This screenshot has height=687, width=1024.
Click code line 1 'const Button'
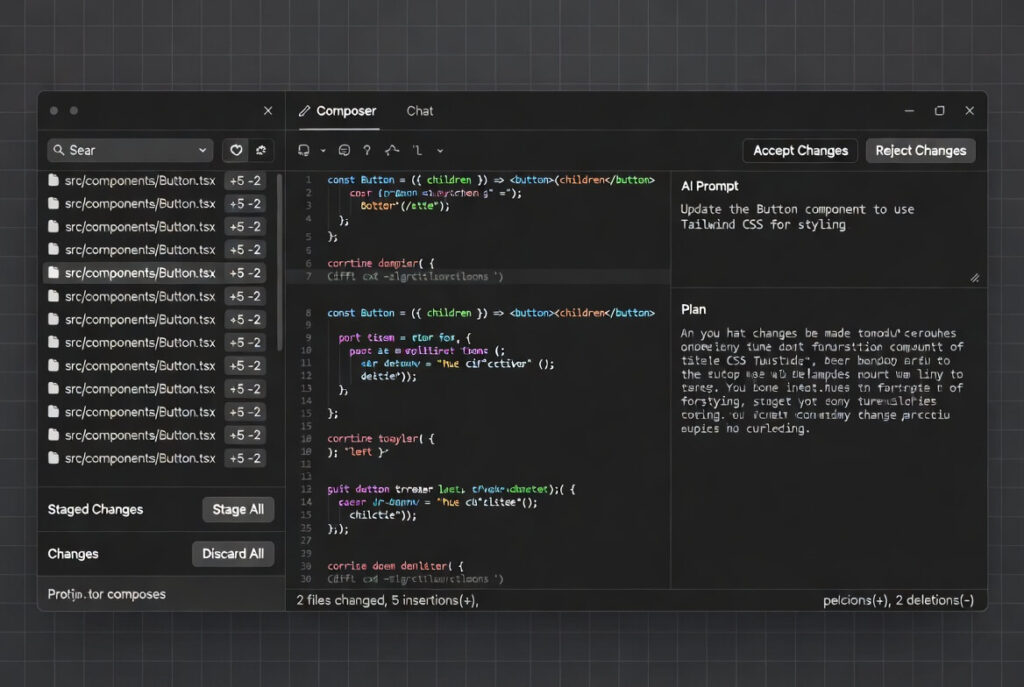(x=491, y=180)
